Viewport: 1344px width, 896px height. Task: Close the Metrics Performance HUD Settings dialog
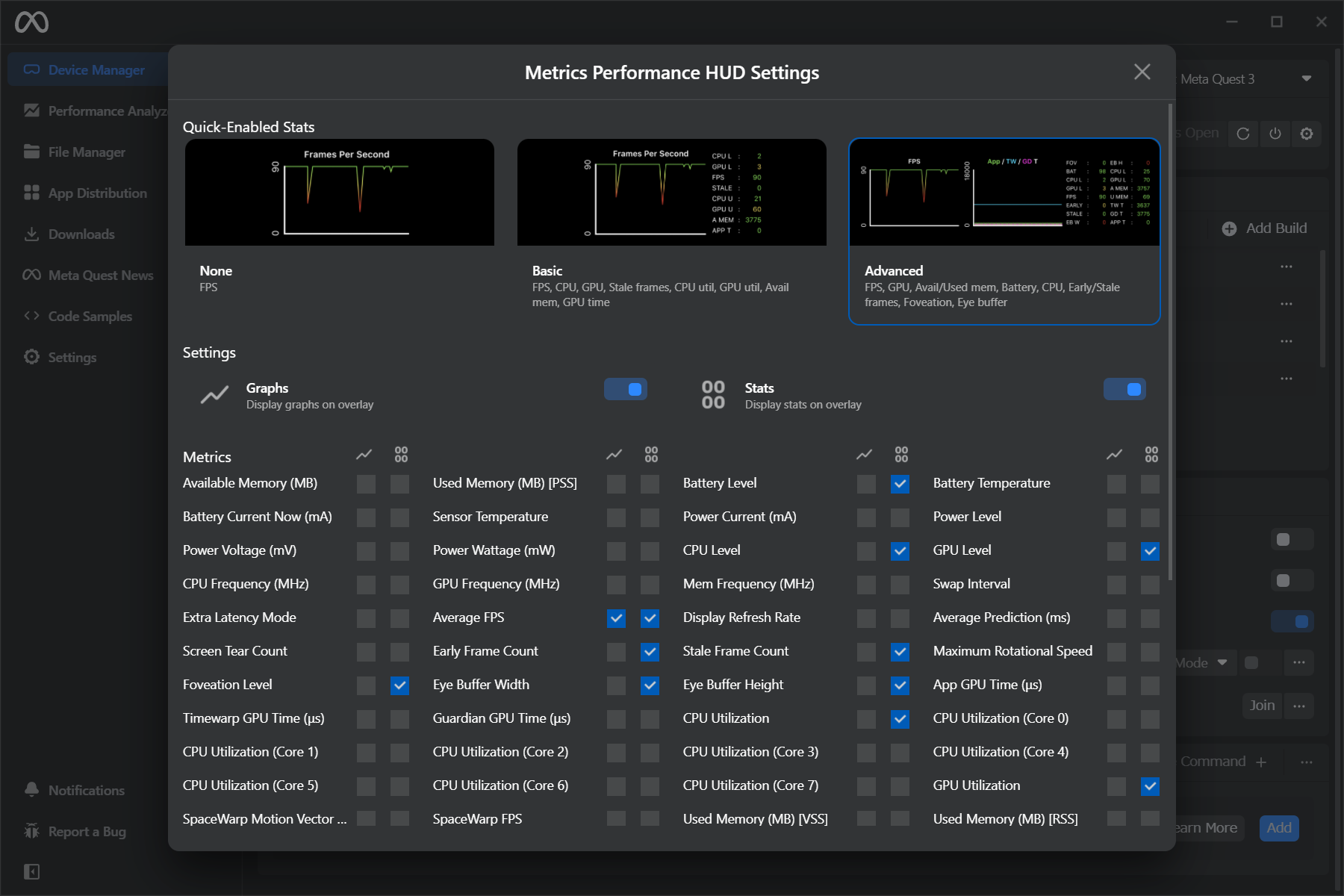coord(1142,72)
